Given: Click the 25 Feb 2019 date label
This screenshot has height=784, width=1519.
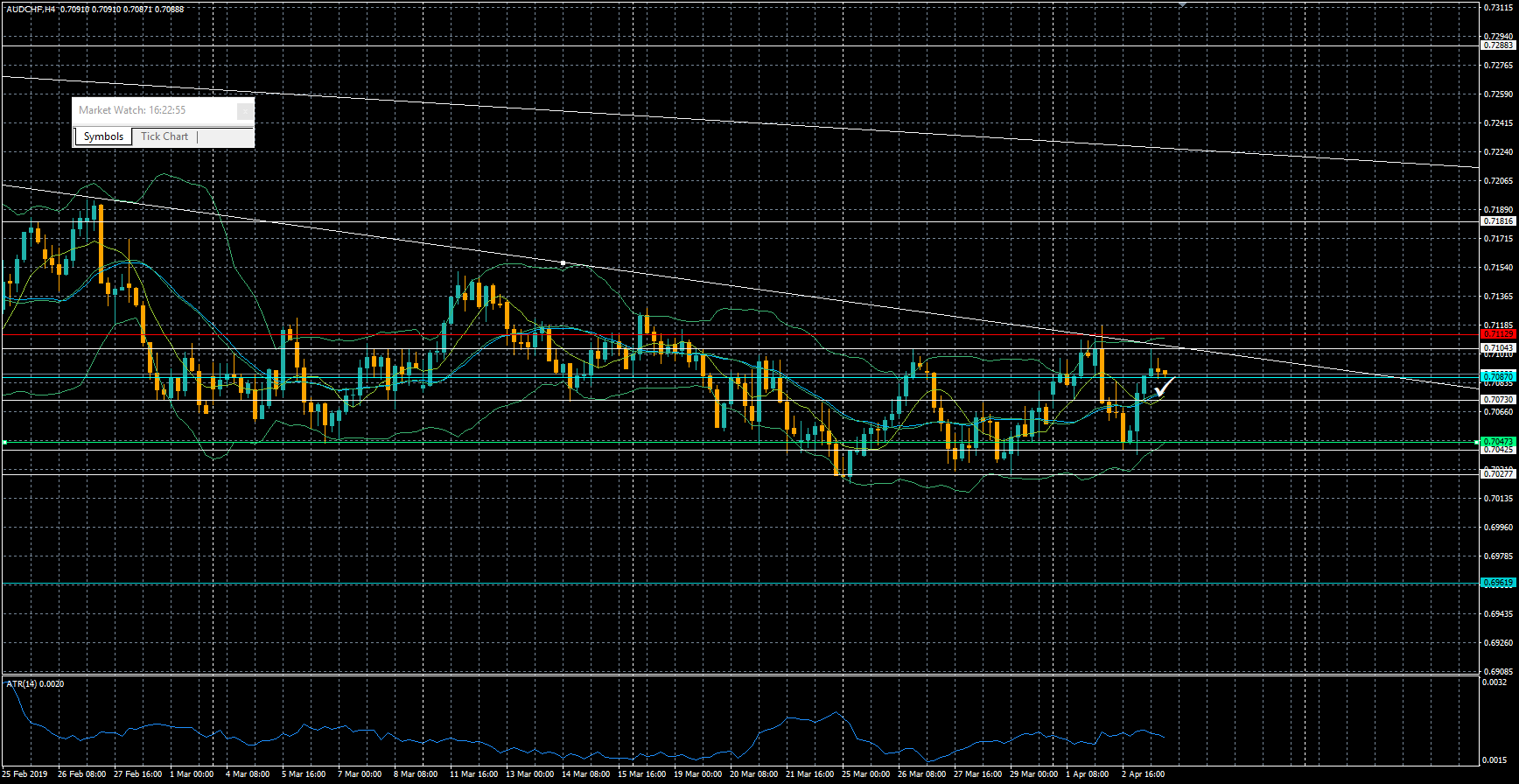Looking at the screenshot, I should click(25, 773).
